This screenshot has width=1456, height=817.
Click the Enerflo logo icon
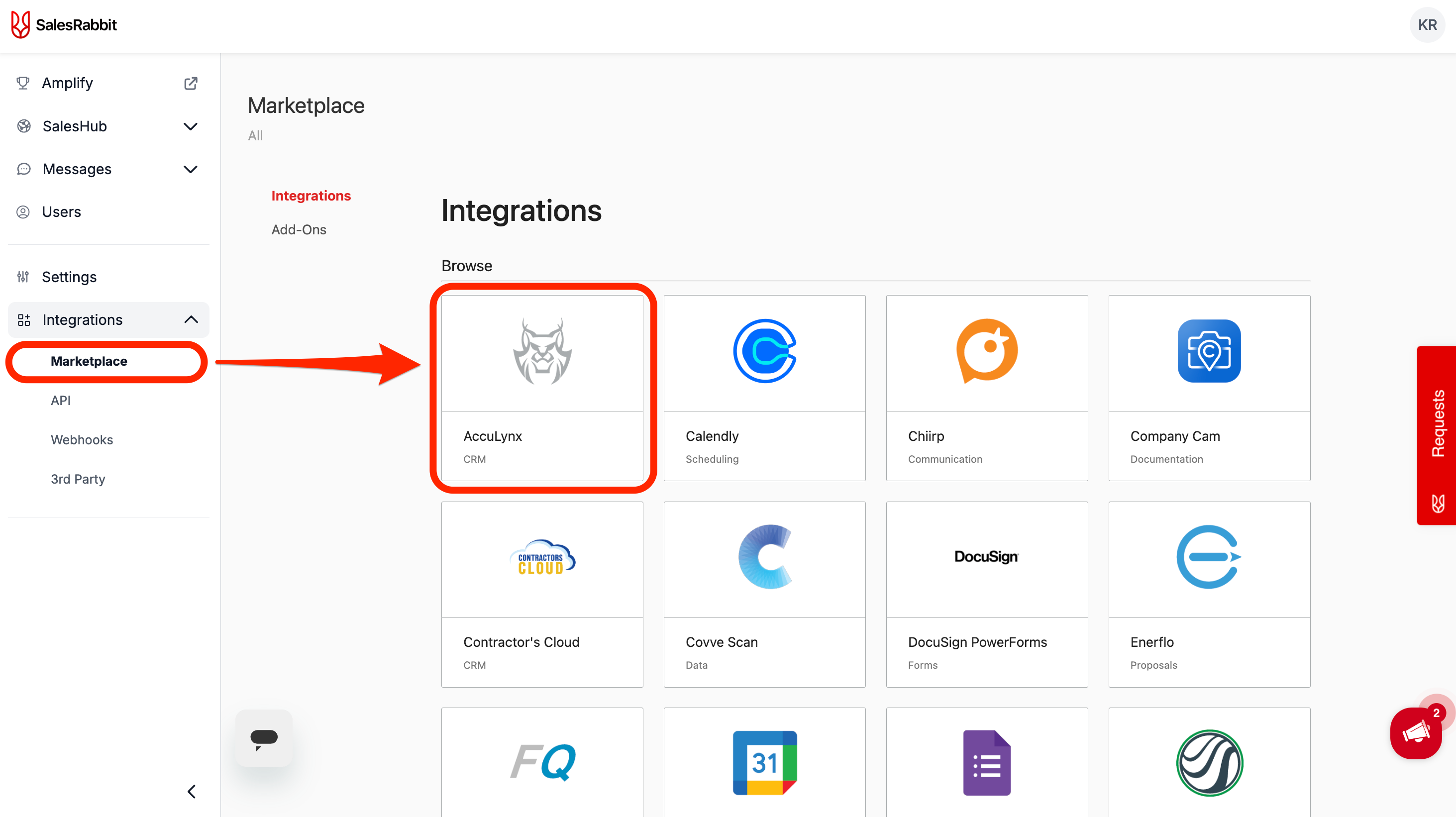pyautogui.click(x=1208, y=557)
